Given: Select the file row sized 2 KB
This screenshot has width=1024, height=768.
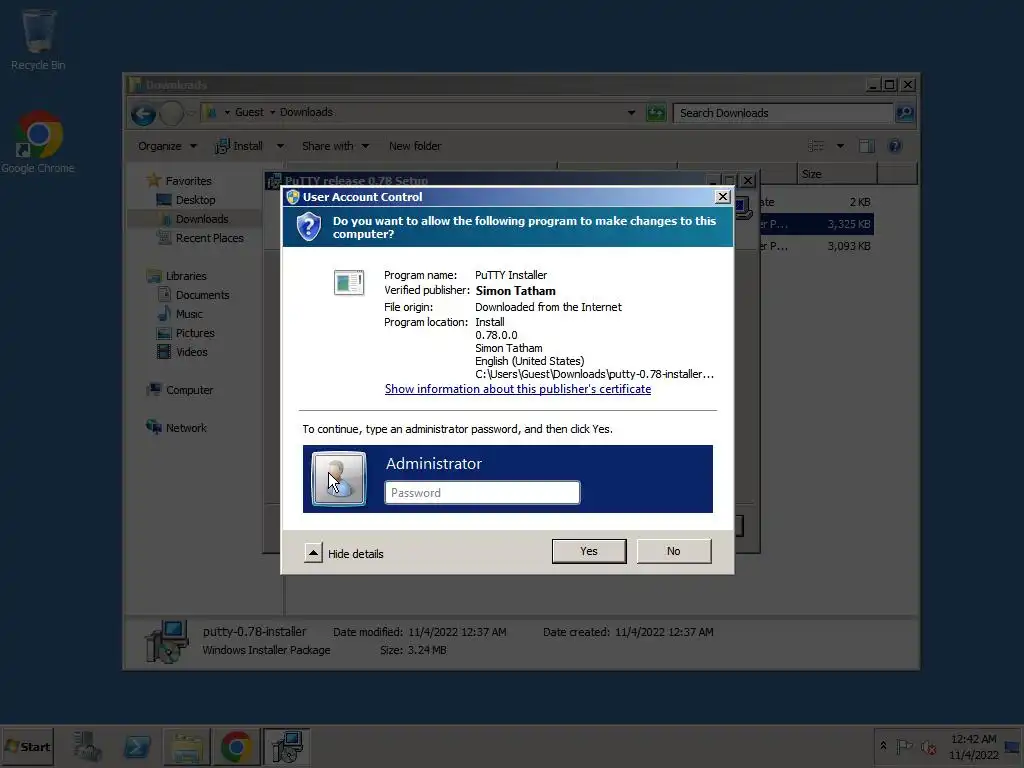Looking at the screenshot, I should point(815,202).
